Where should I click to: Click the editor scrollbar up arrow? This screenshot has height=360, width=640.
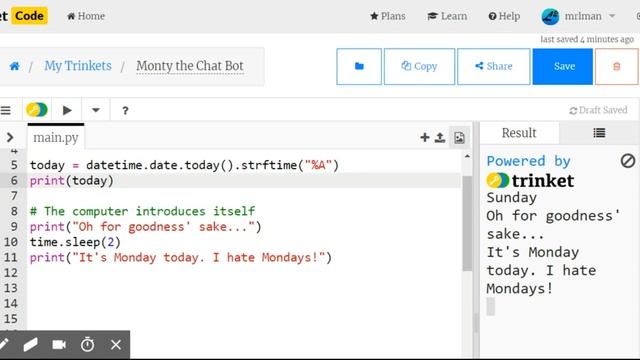pyautogui.click(x=467, y=156)
